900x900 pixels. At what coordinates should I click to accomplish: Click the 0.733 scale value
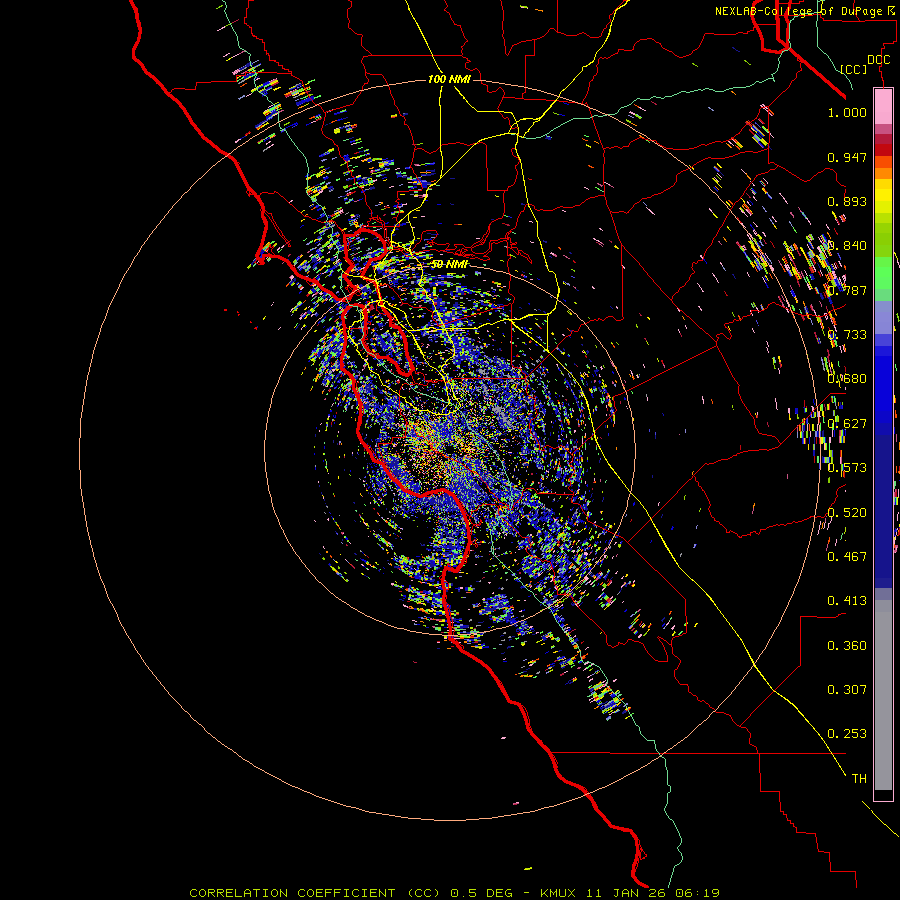coord(847,335)
